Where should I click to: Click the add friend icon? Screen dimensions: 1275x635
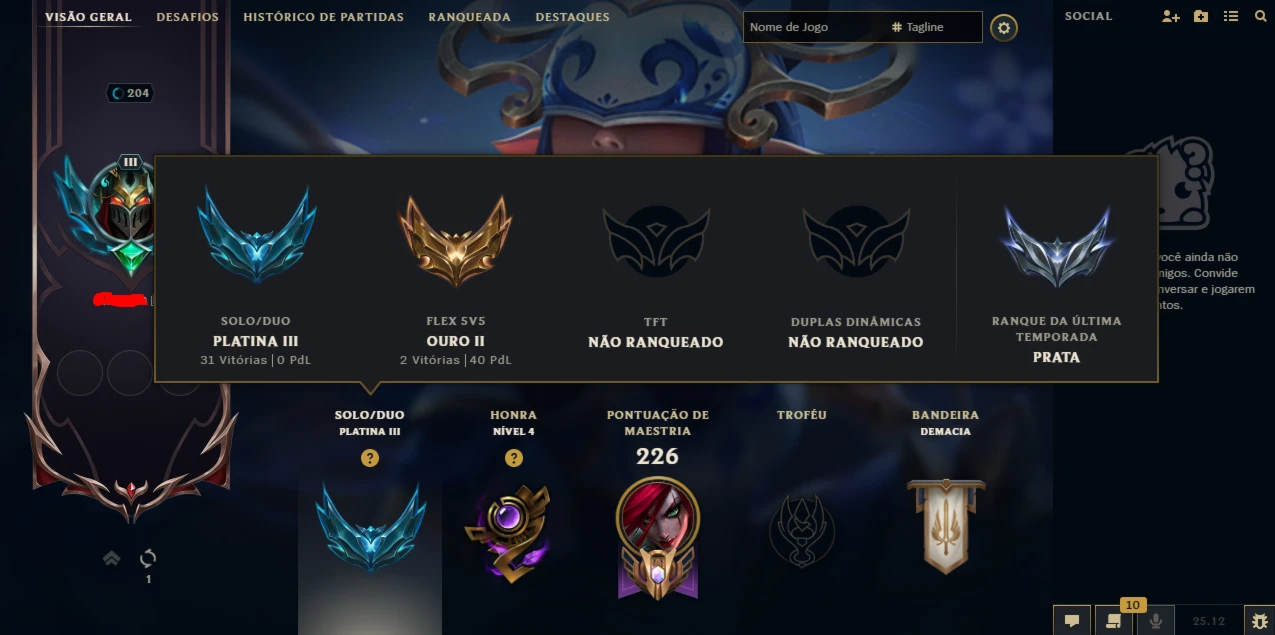pos(1170,17)
